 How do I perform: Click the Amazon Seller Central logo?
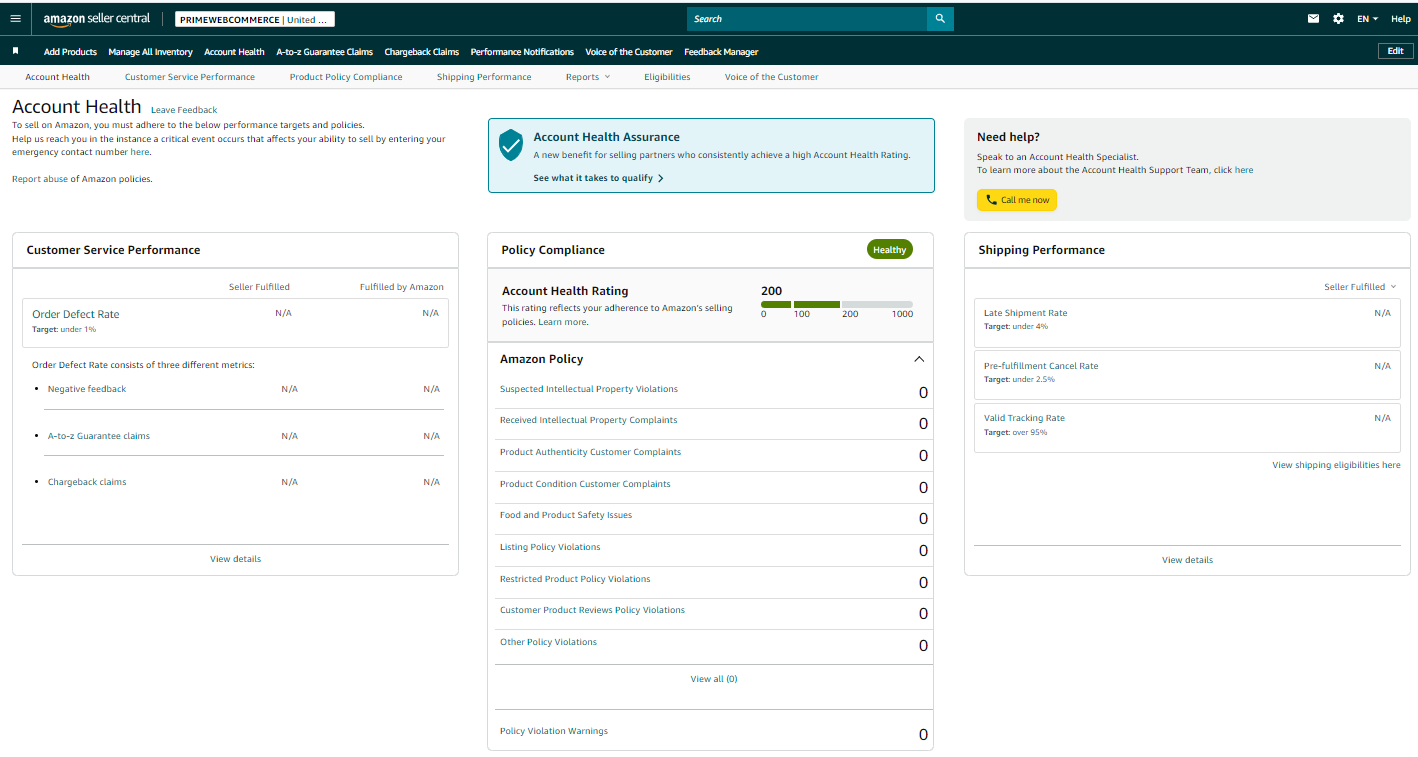click(97, 19)
